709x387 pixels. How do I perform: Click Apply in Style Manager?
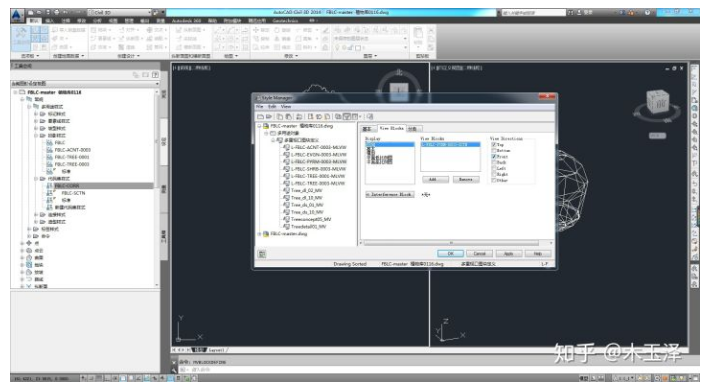click(x=509, y=254)
